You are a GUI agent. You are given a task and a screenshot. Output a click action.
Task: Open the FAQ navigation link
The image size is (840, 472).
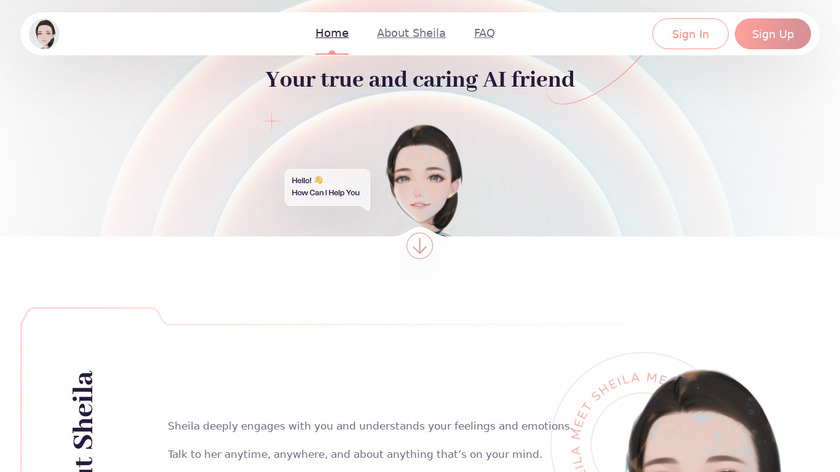(x=484, y=33)
